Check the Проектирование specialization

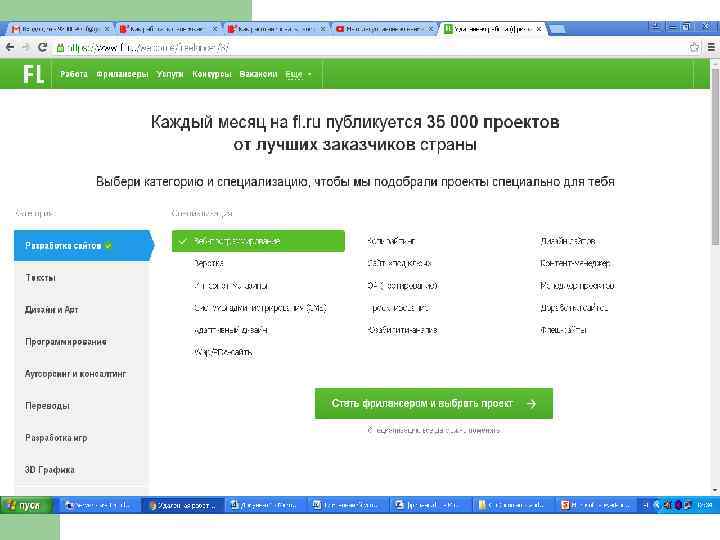click(x=399, y=308)
